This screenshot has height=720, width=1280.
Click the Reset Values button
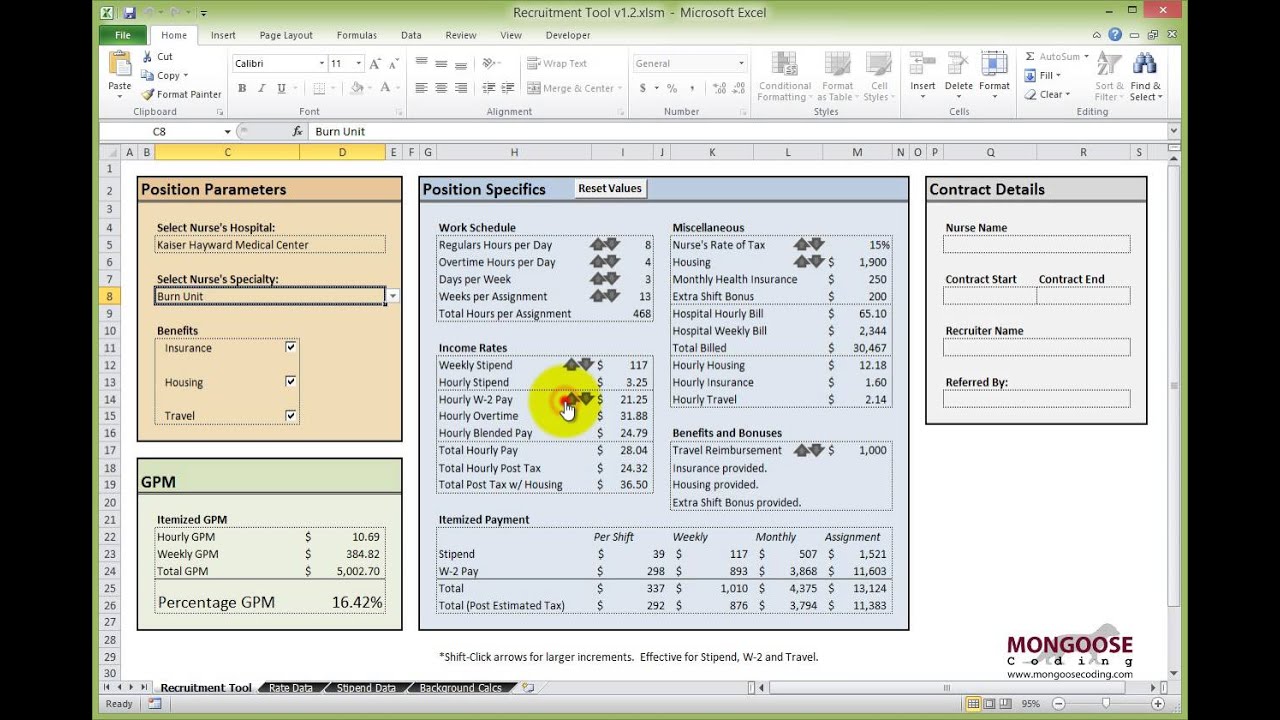(x=610, y=188)
